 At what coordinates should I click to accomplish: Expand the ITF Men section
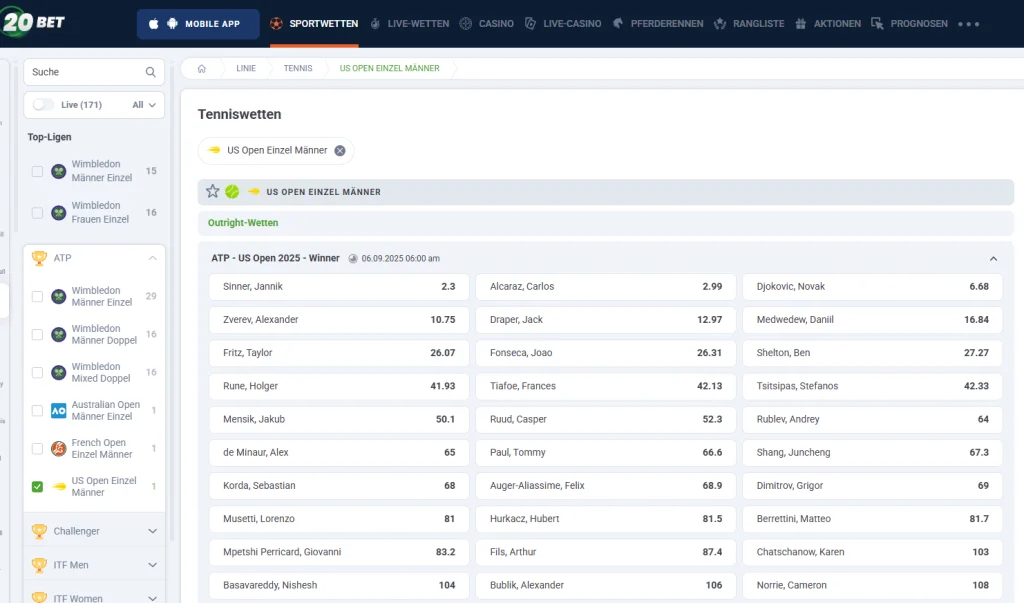152,565
